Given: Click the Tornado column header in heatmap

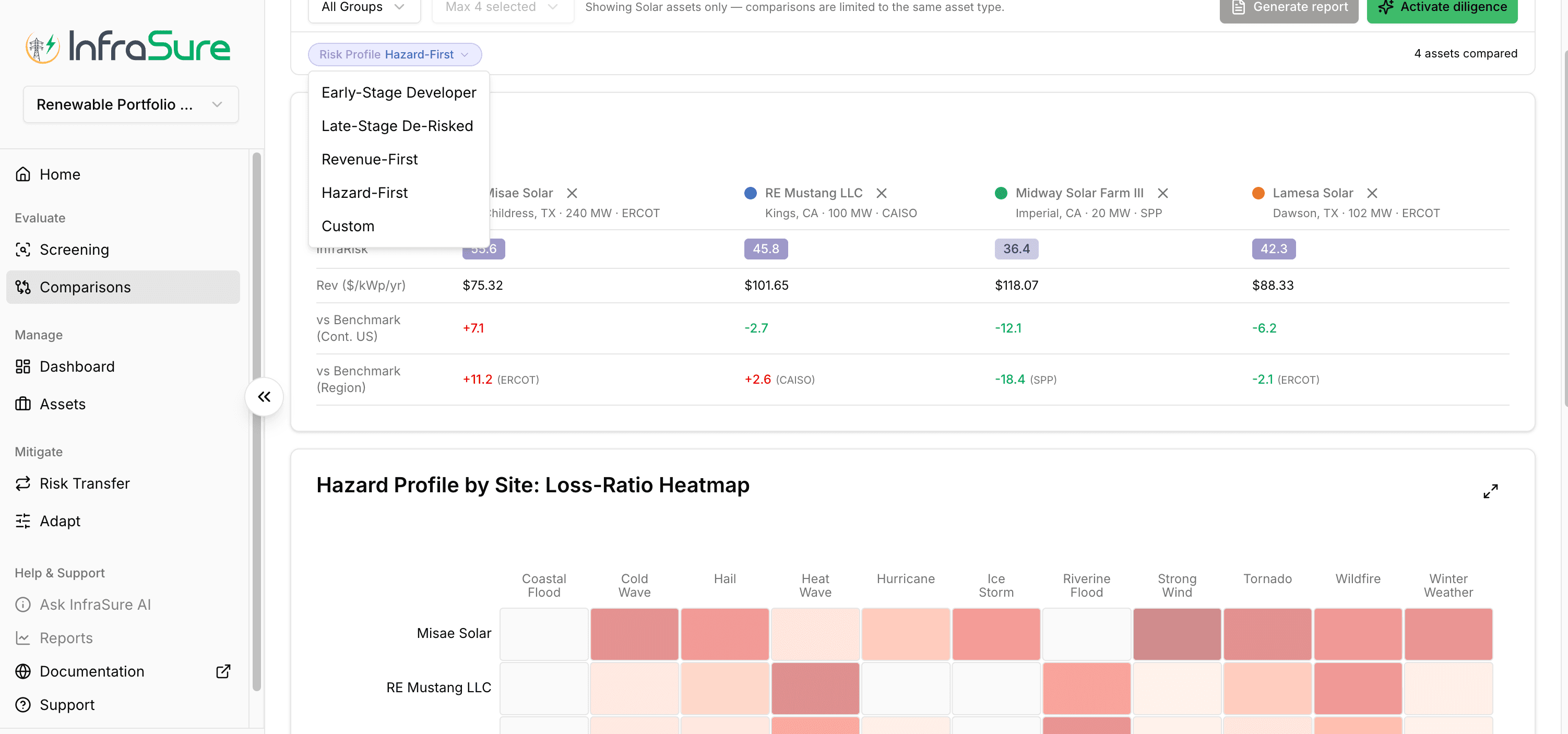Looking at the screenshot, I should pyautogui.click(x=1267, y=579).
